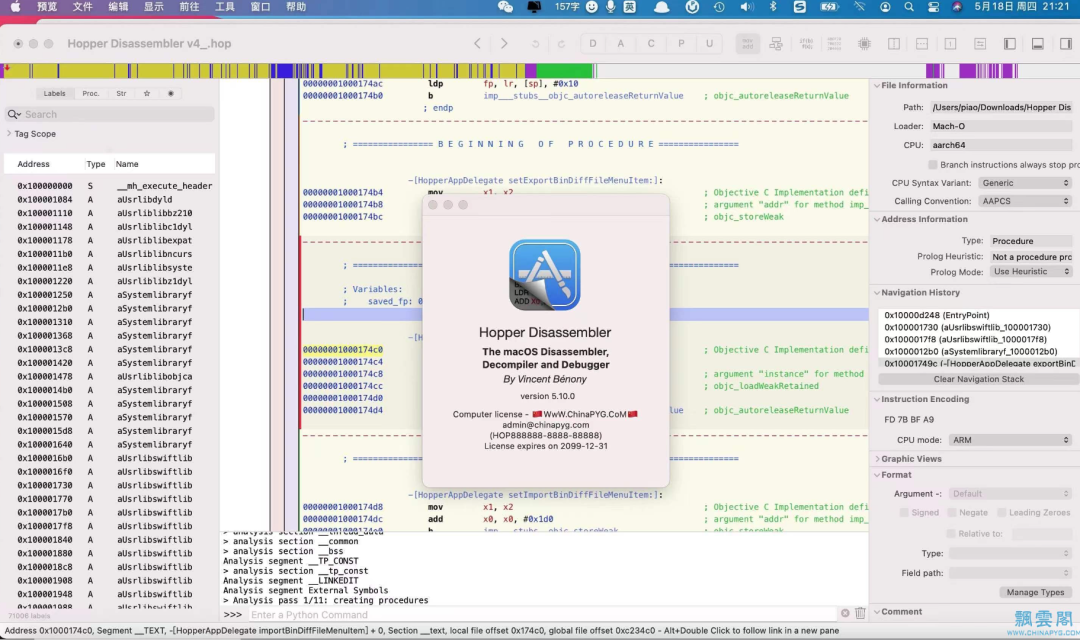1080x643 pixels.
Task: Toggle the Relative to checkbox
Action: 951,534
